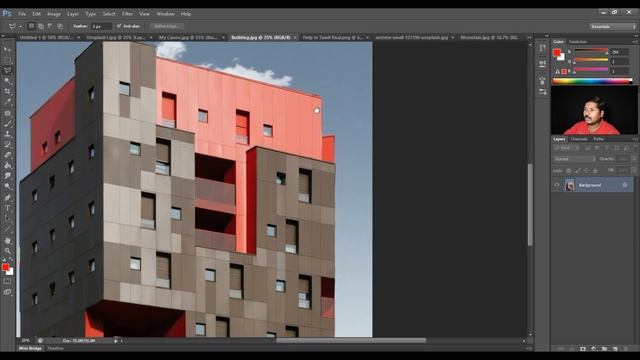Image resolution: width=640 pixels, height=360 pixels.
Task: Select the Horizontal Type tool
Action: tap(7, 208)
